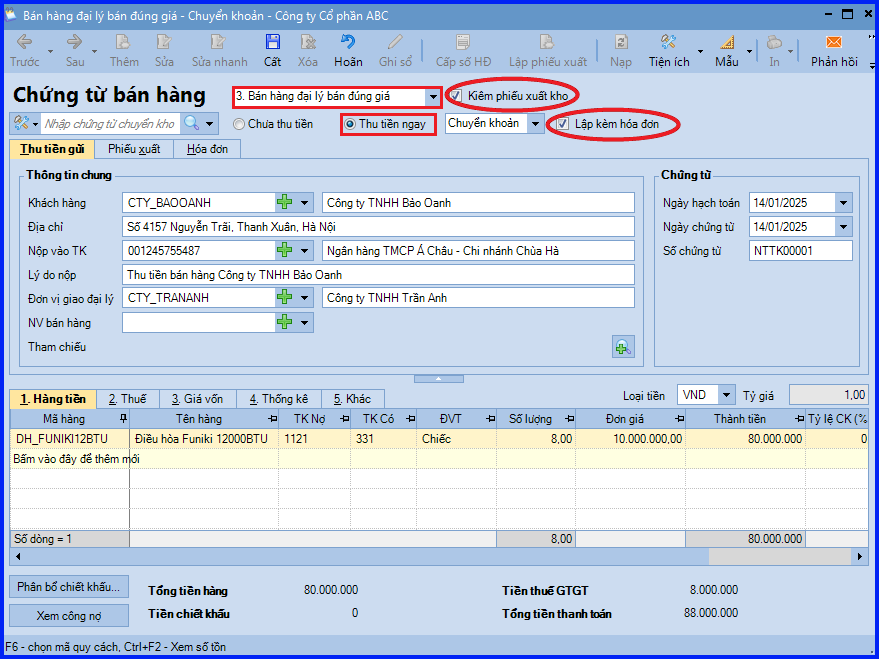The width and height of the screenshot is (879, 659).
Task: Open the Tiện ích tools icon
Action: click(668, 43)
